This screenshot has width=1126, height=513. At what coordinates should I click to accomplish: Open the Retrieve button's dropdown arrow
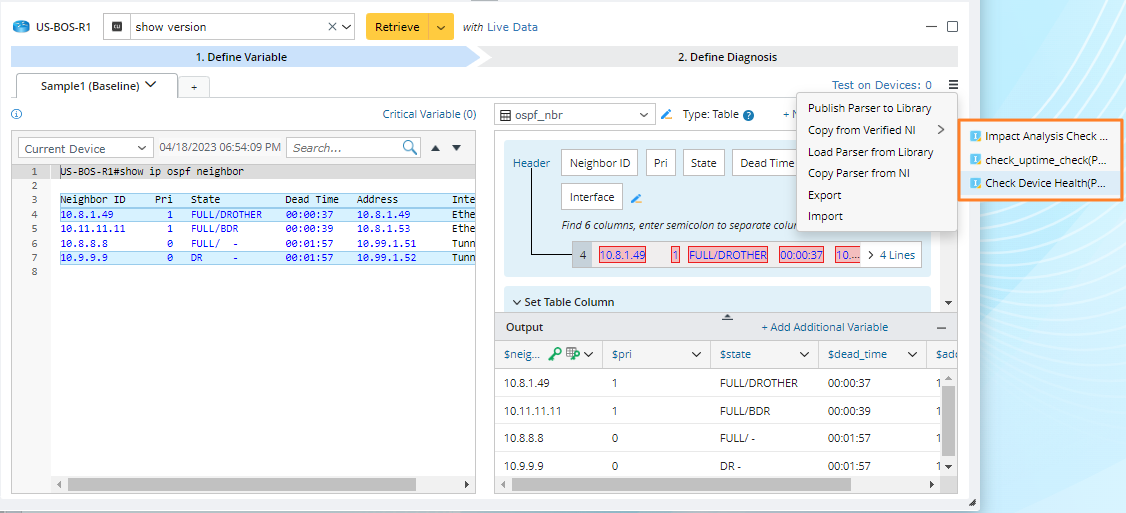click(x=441, y=27)
